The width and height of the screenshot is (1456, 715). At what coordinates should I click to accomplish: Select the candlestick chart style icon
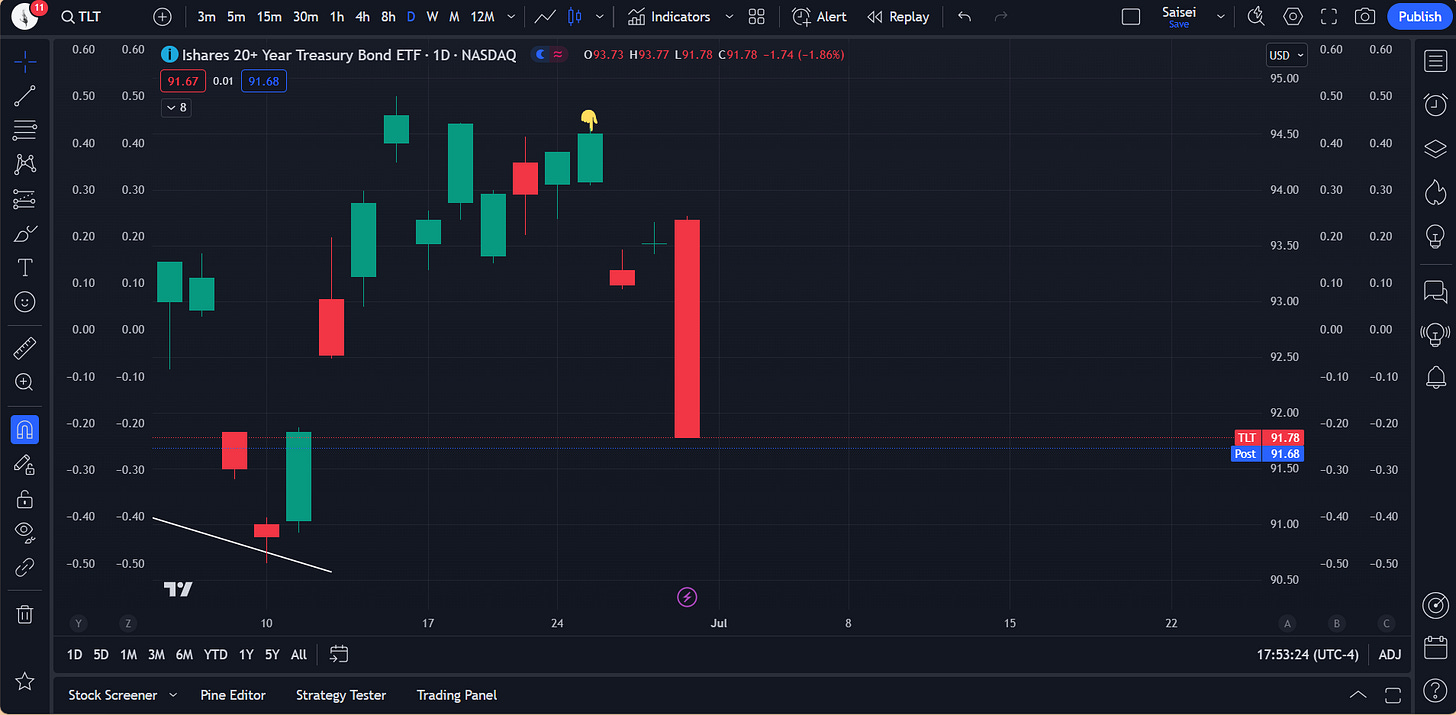pos(574,17)
